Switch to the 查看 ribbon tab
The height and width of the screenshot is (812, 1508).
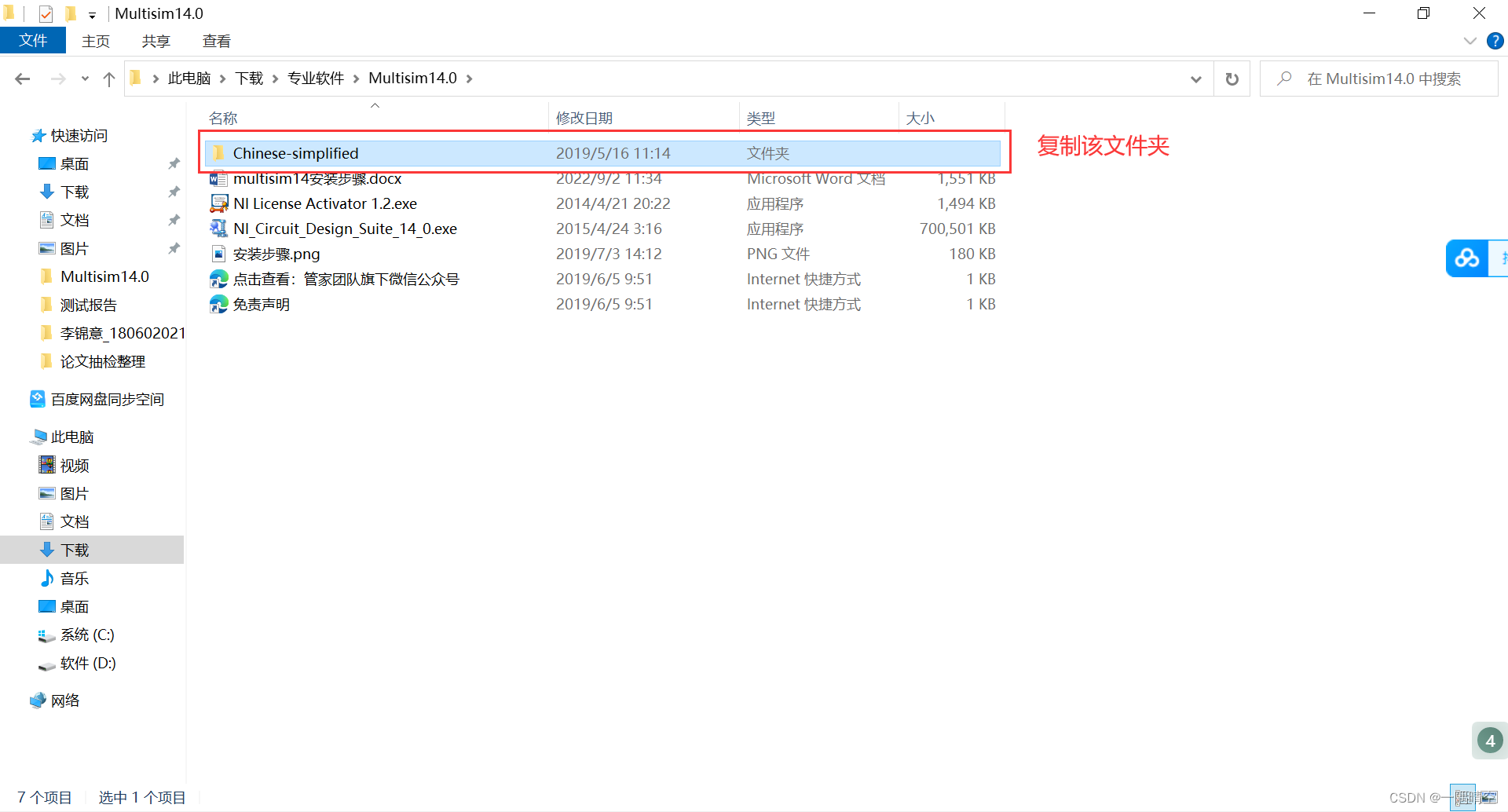(x=217, y=41)
